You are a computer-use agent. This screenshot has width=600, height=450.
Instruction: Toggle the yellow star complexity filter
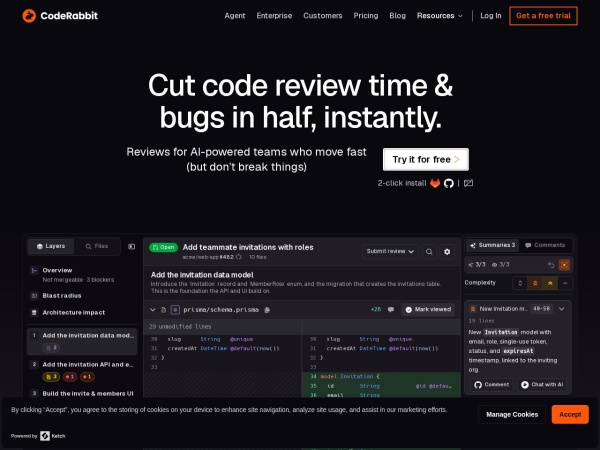(x=550, y=284)
